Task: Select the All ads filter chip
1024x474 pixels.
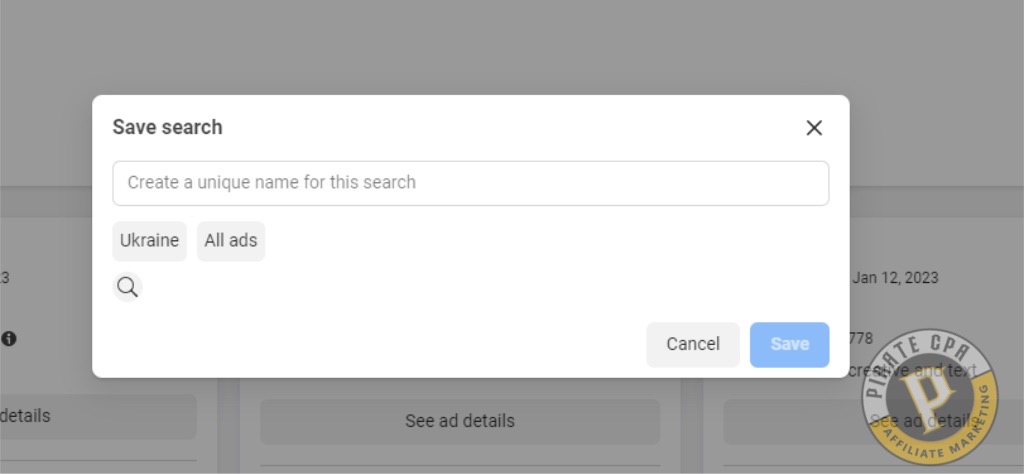Action: [231, 241]
